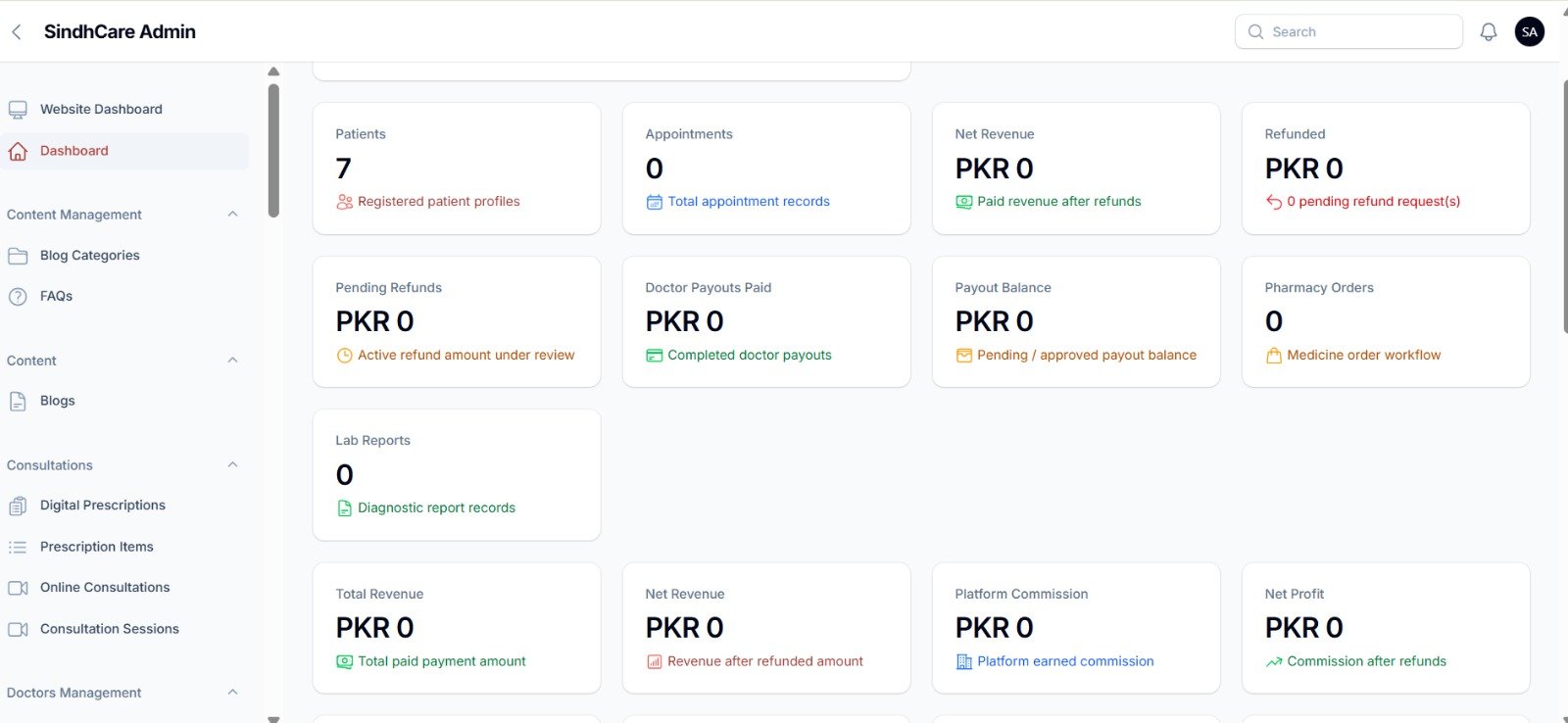Viewport: 1568px width, 723px height.
Task: Collapse the Consultations section
Action: [232, 465]
